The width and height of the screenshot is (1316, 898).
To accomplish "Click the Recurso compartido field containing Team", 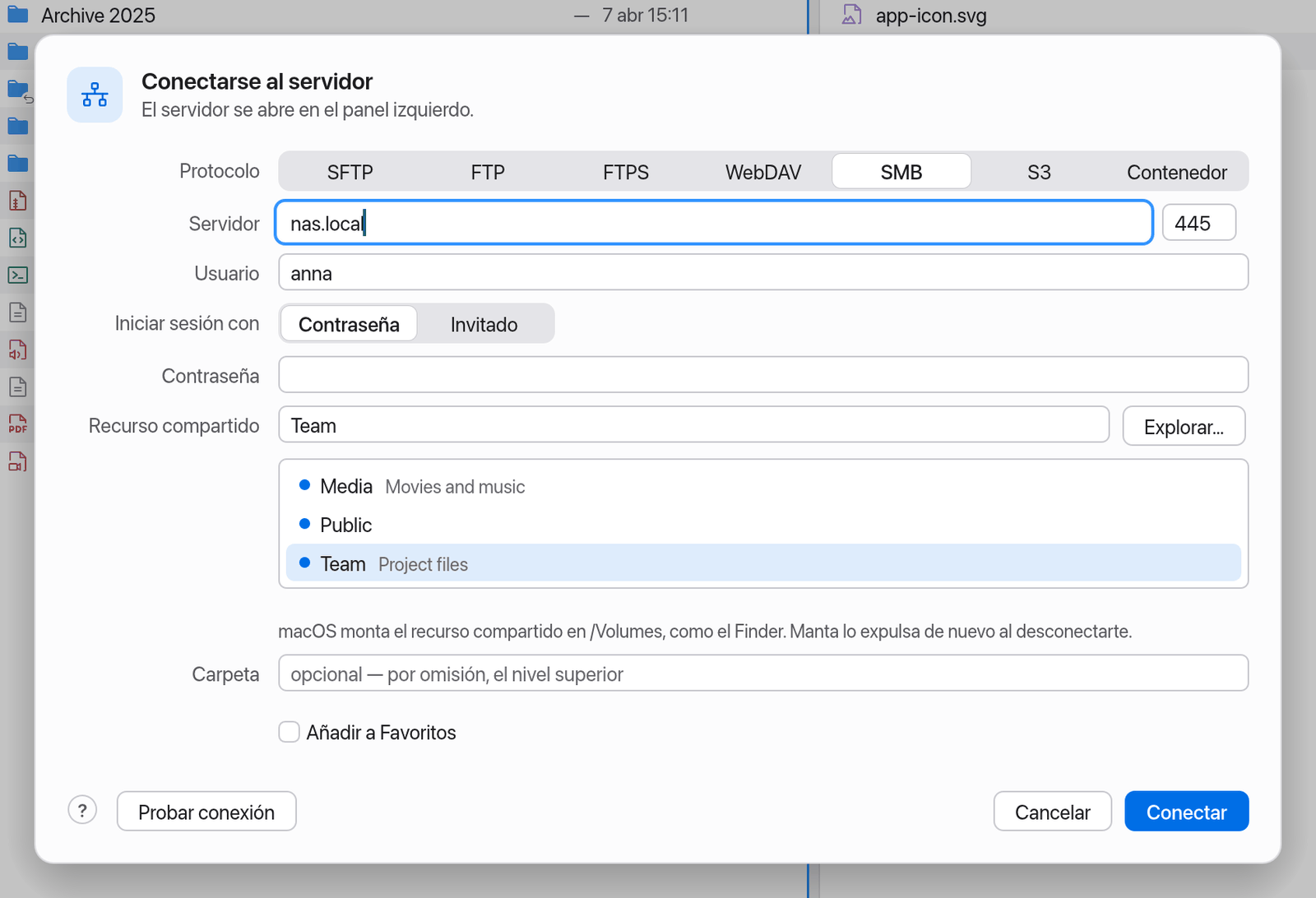I will point(694,424).
